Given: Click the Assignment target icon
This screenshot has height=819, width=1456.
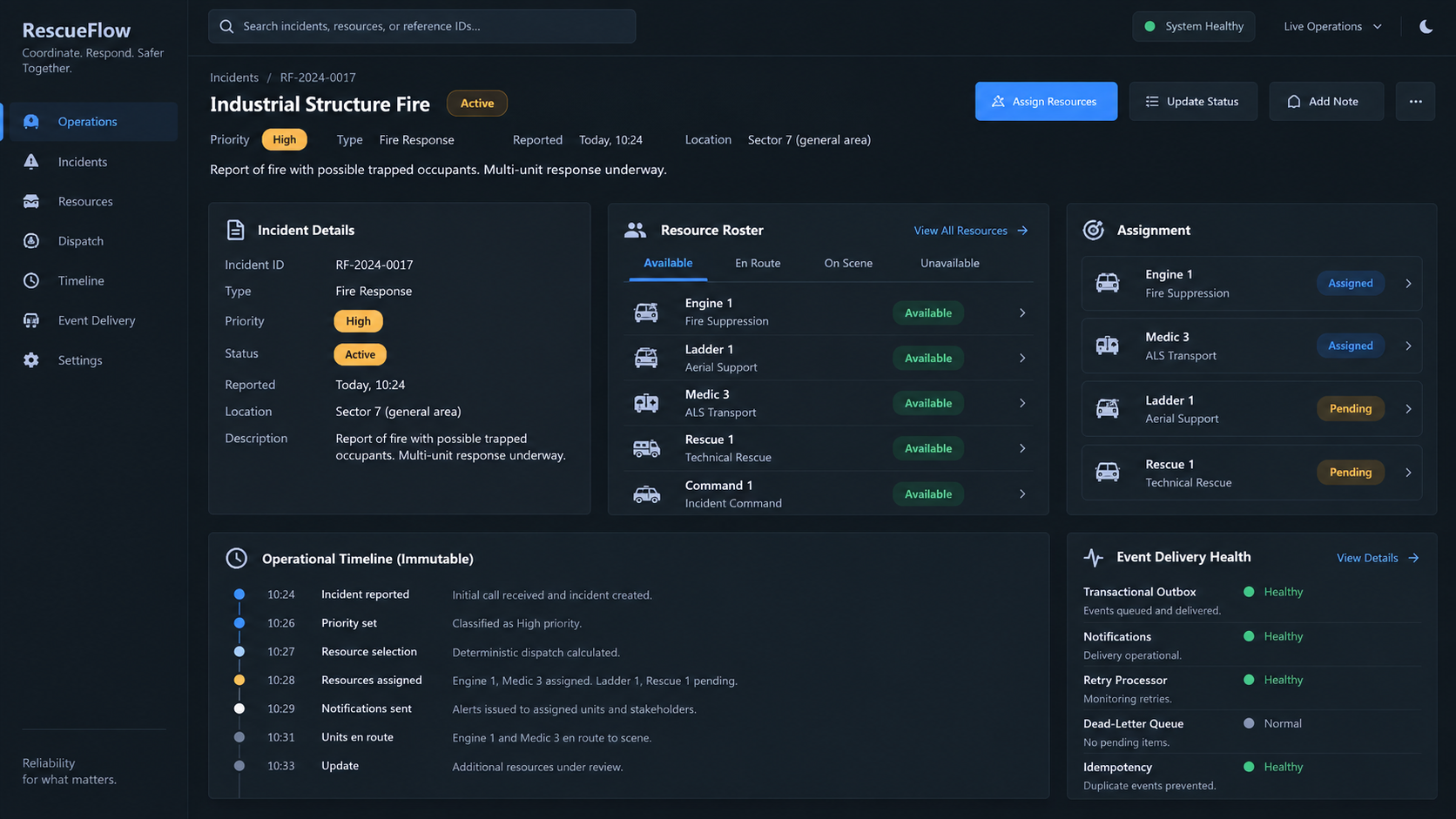Looking at the screenshot, I should [x=1093, y=230].
